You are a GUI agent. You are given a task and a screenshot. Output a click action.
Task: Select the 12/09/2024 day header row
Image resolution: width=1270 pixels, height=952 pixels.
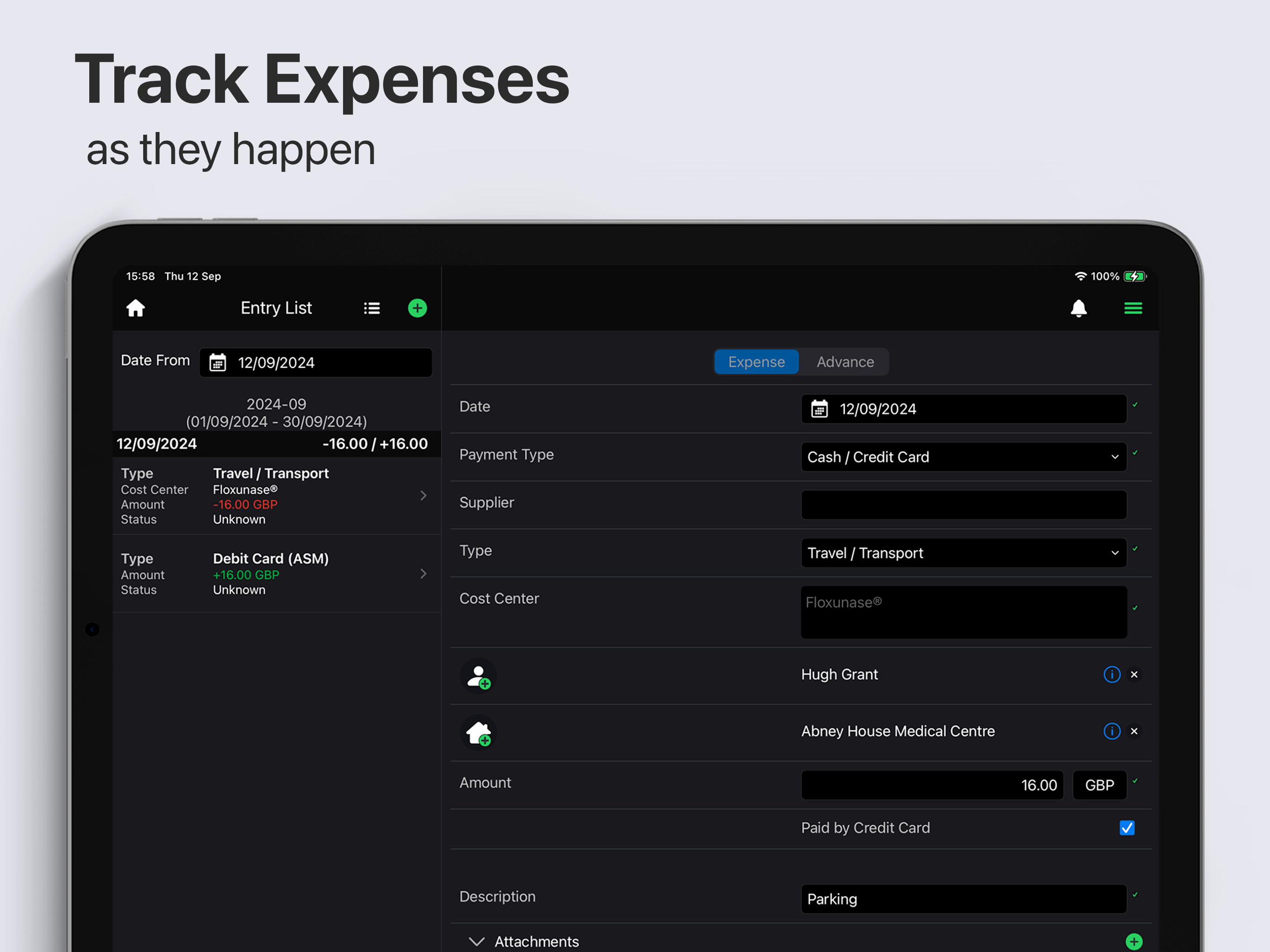(277, 444)
